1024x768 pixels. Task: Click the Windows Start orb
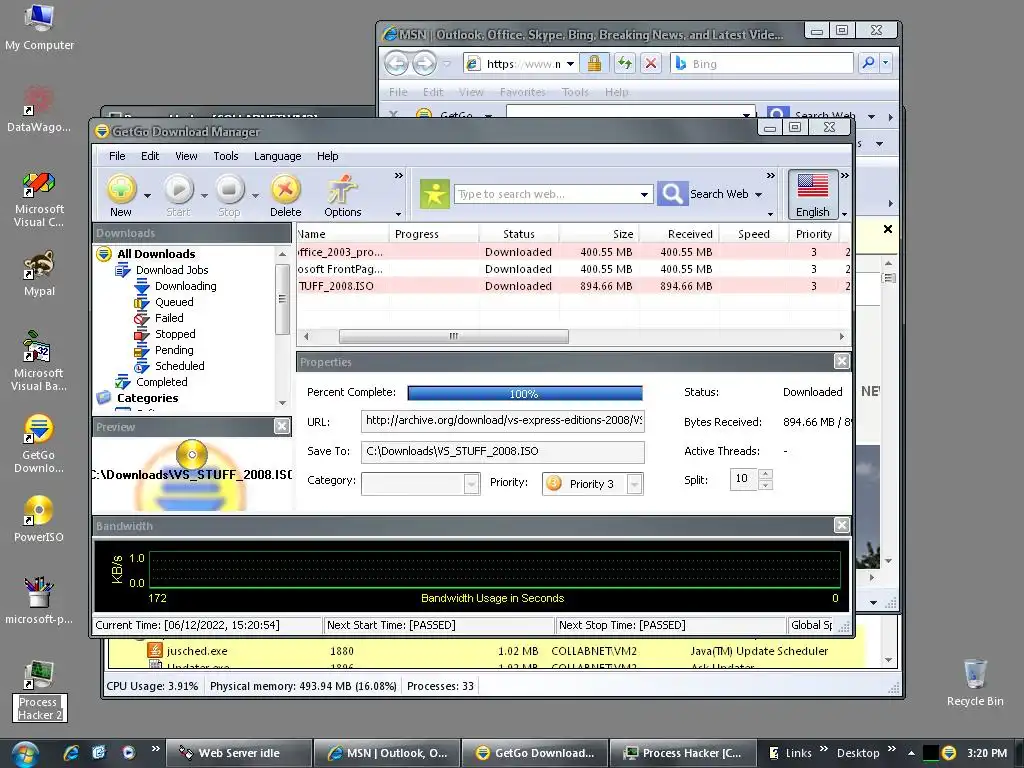pos(25,754)
